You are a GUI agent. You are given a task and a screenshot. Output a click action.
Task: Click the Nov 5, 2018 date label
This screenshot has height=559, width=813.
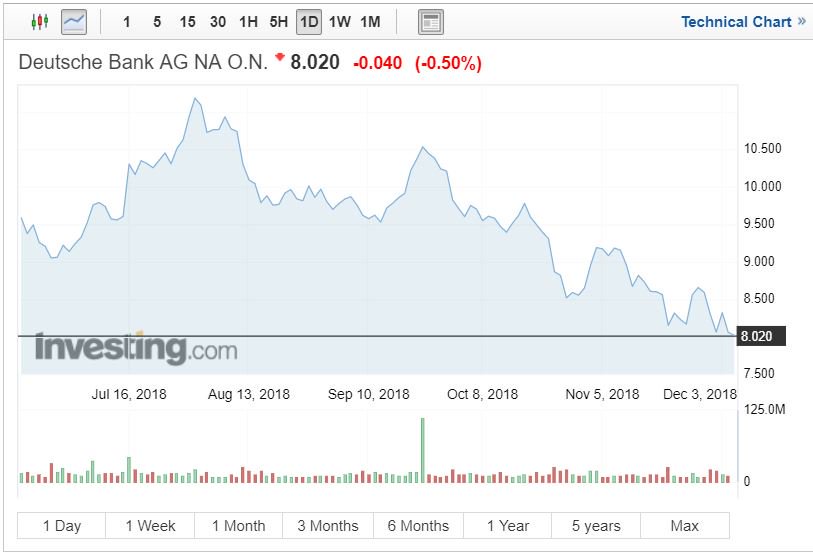[x=602, y=394]
